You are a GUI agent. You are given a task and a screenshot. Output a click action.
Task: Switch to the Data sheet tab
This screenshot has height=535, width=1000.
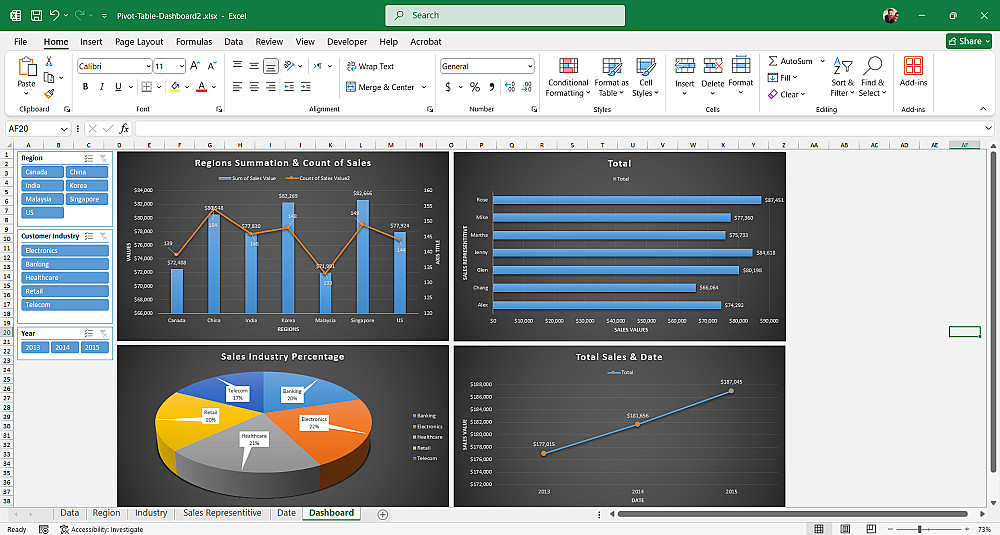click(70, 513)
